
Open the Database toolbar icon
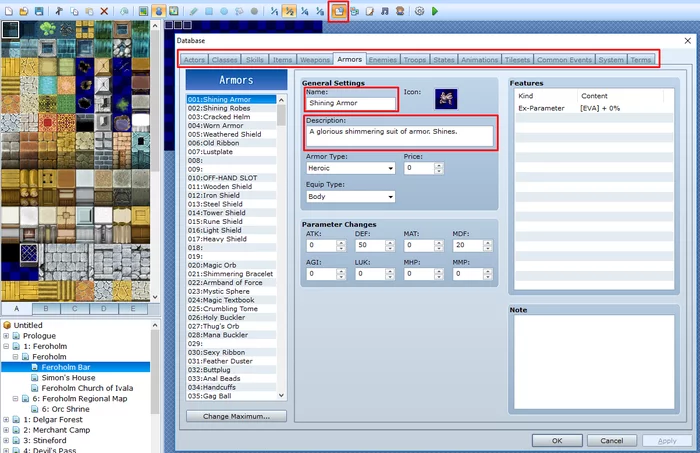point(339,11)
